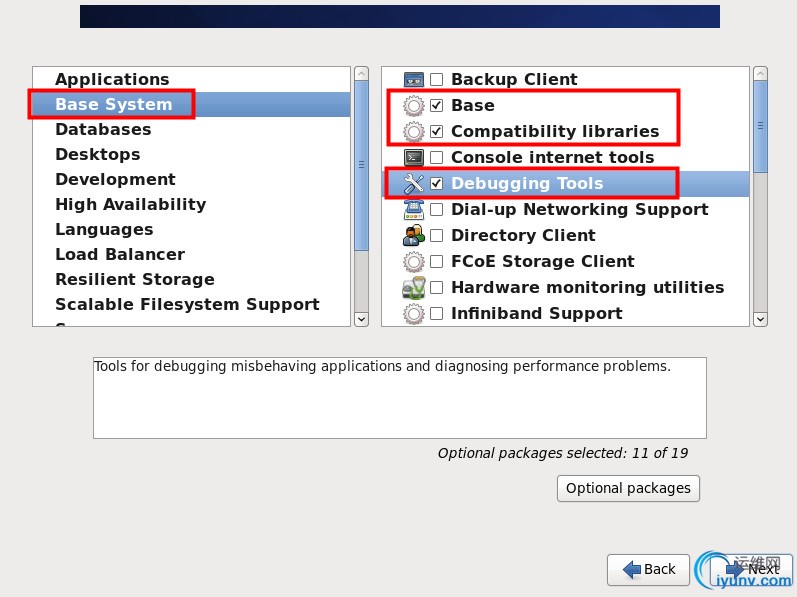The width and height of the screenshot is (797, 597).
Task: Select the Console internet tools row label
Action: point(553,158)
